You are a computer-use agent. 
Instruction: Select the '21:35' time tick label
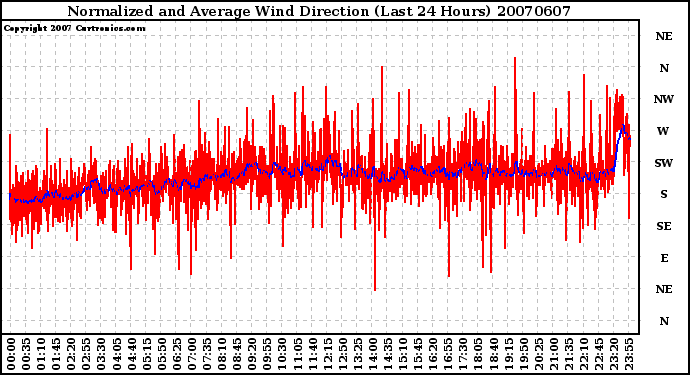pyautogui.click(x=568, y=354)
